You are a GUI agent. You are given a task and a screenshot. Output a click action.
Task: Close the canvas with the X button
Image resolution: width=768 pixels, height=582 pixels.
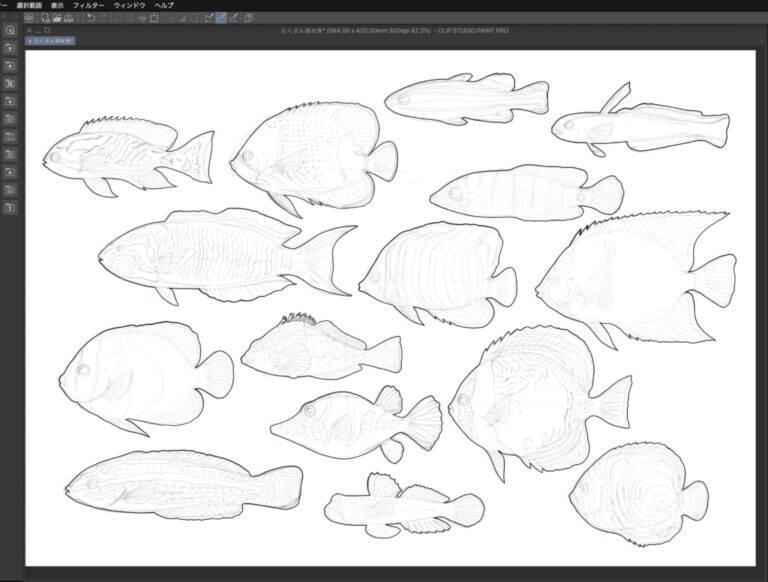coord(30,30)
